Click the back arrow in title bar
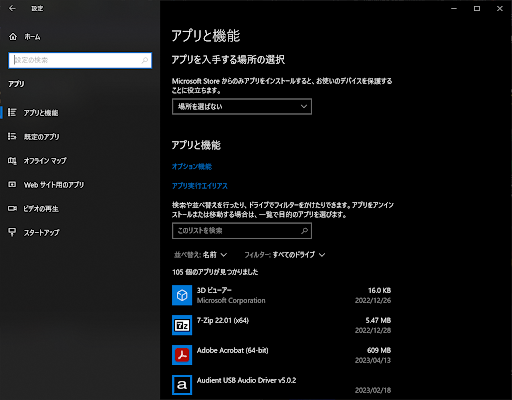Screen dimensions: 512x400 pyautogui.click(x=12, y=8)
